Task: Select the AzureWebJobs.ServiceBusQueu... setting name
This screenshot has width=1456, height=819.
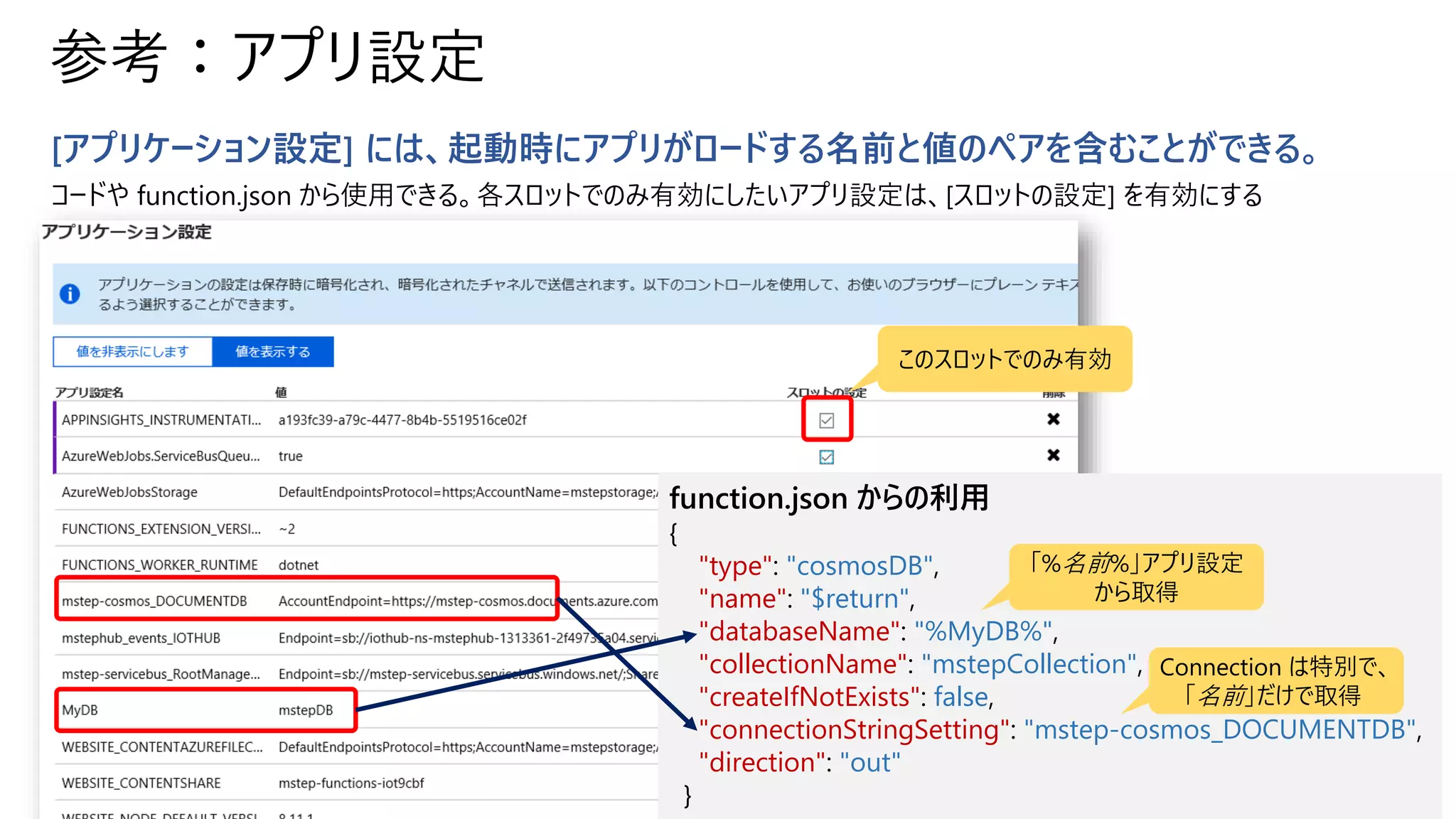Action: (161, 456)
